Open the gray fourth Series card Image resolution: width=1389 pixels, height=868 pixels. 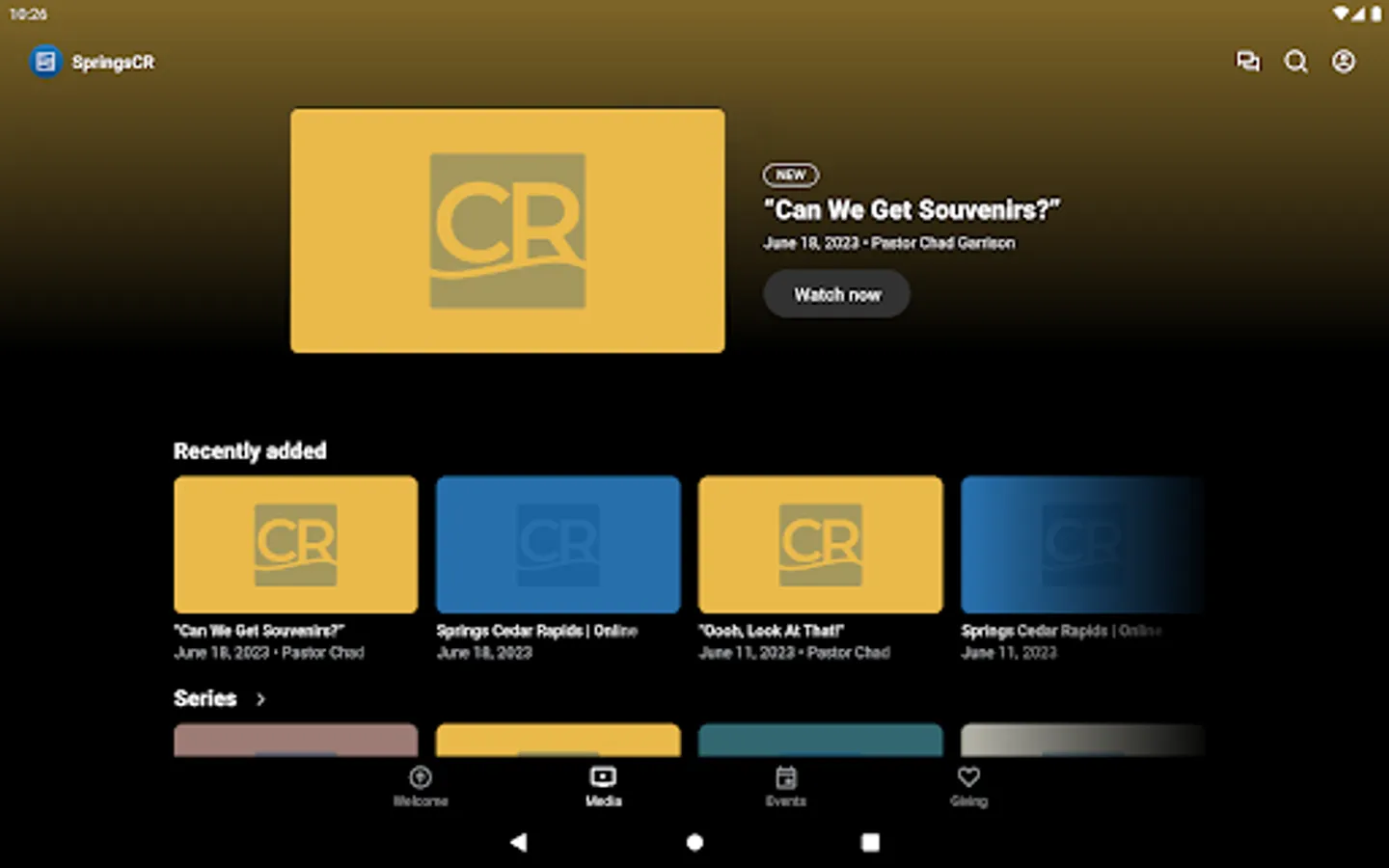click(x=1082, y=740)
